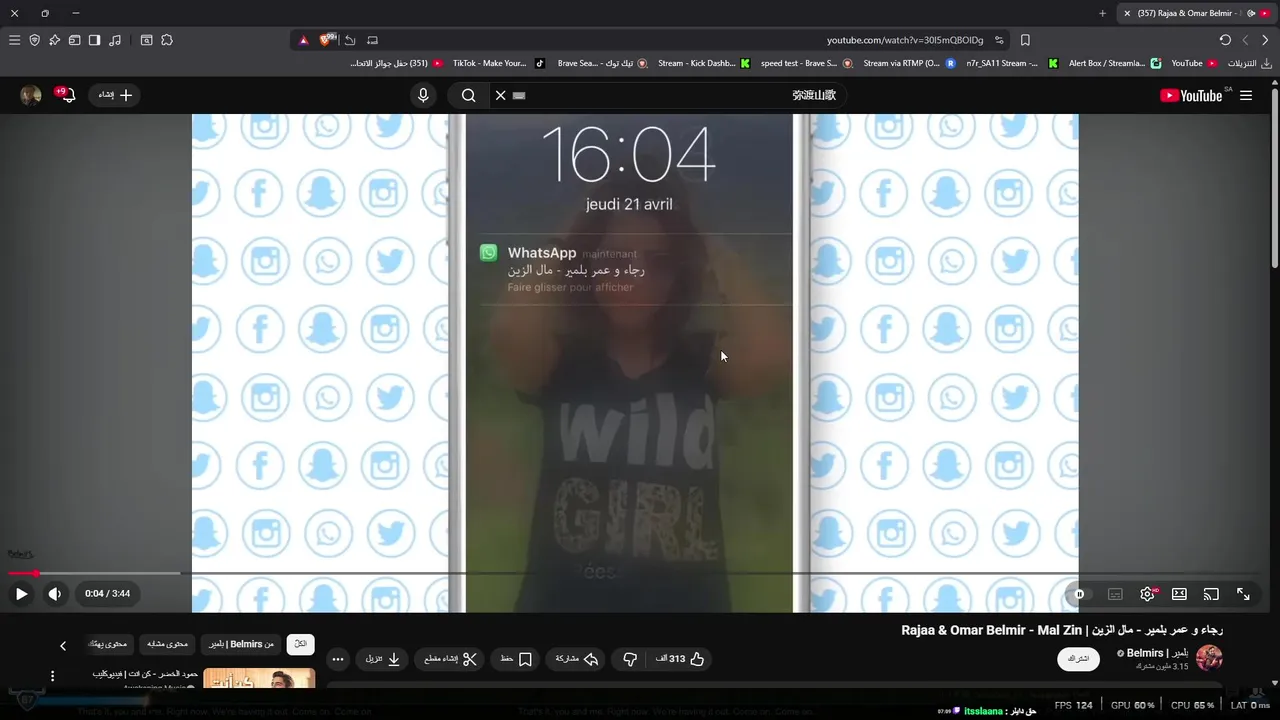Open the Brave Search bookmark
Viewport: 1280px width, 720px height.
pyautogui.click(x=601, y=63)
